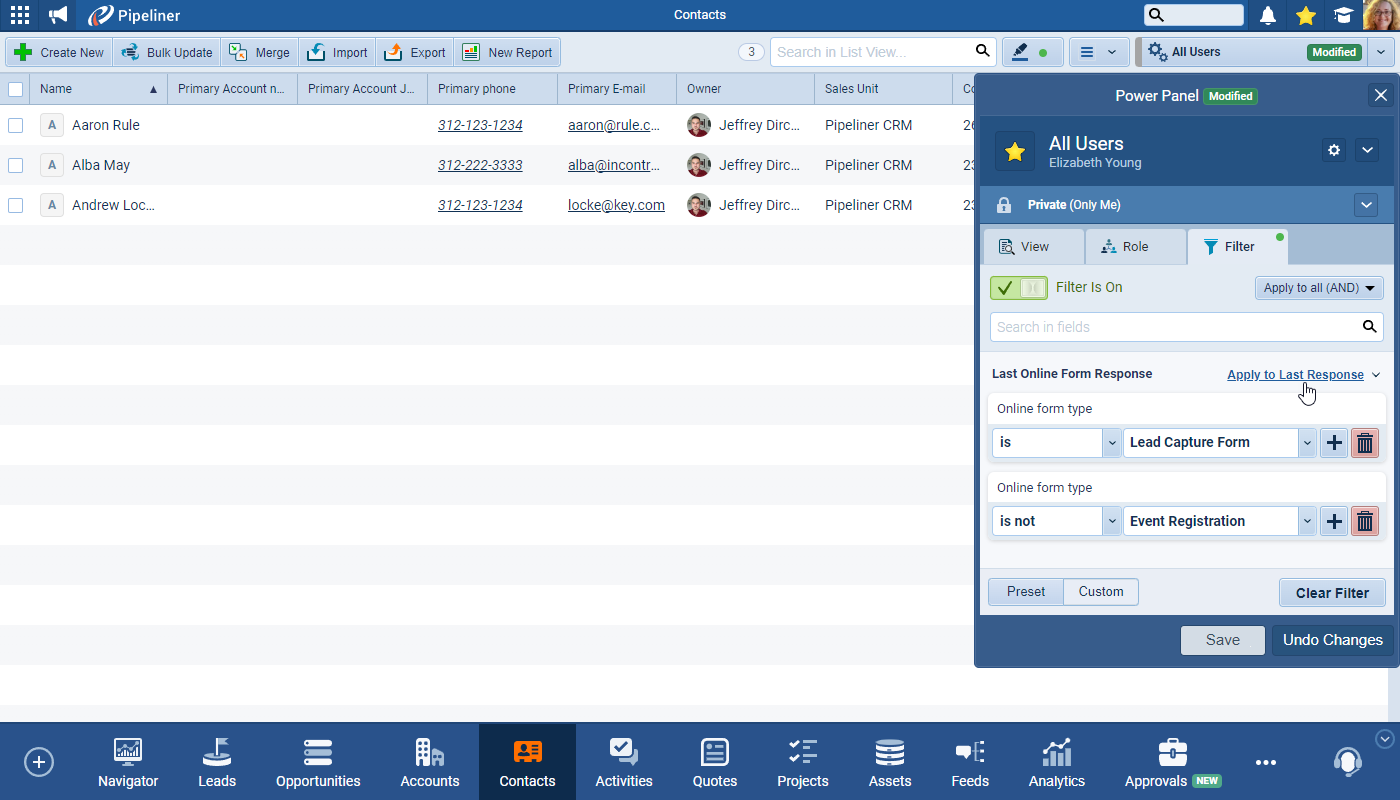
Task: Switch to the Role tab
Action: 1135,247
